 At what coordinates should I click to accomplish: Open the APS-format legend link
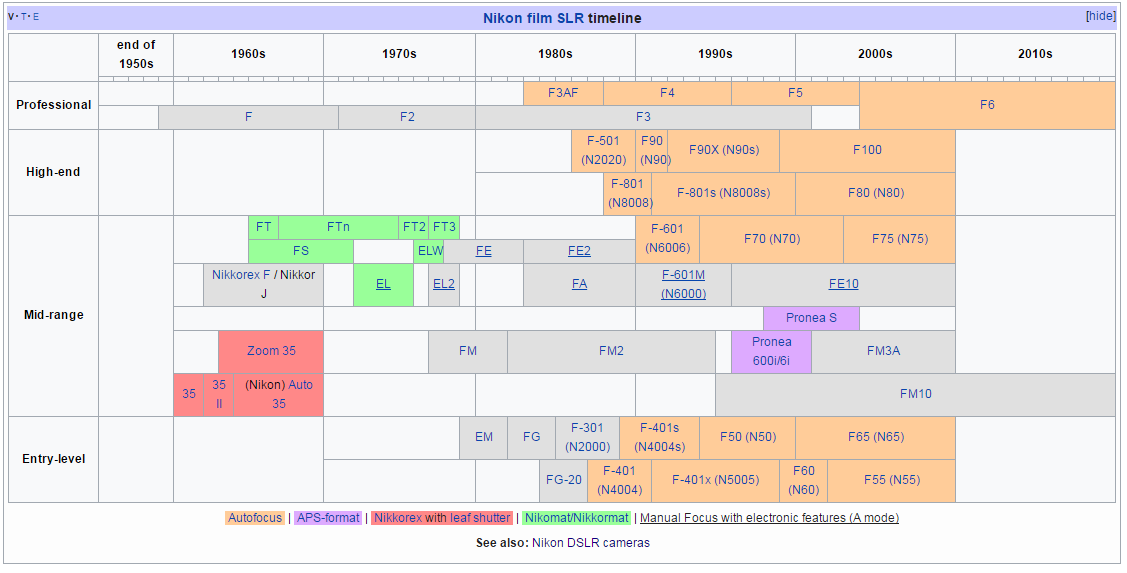[x=328, y=518]
